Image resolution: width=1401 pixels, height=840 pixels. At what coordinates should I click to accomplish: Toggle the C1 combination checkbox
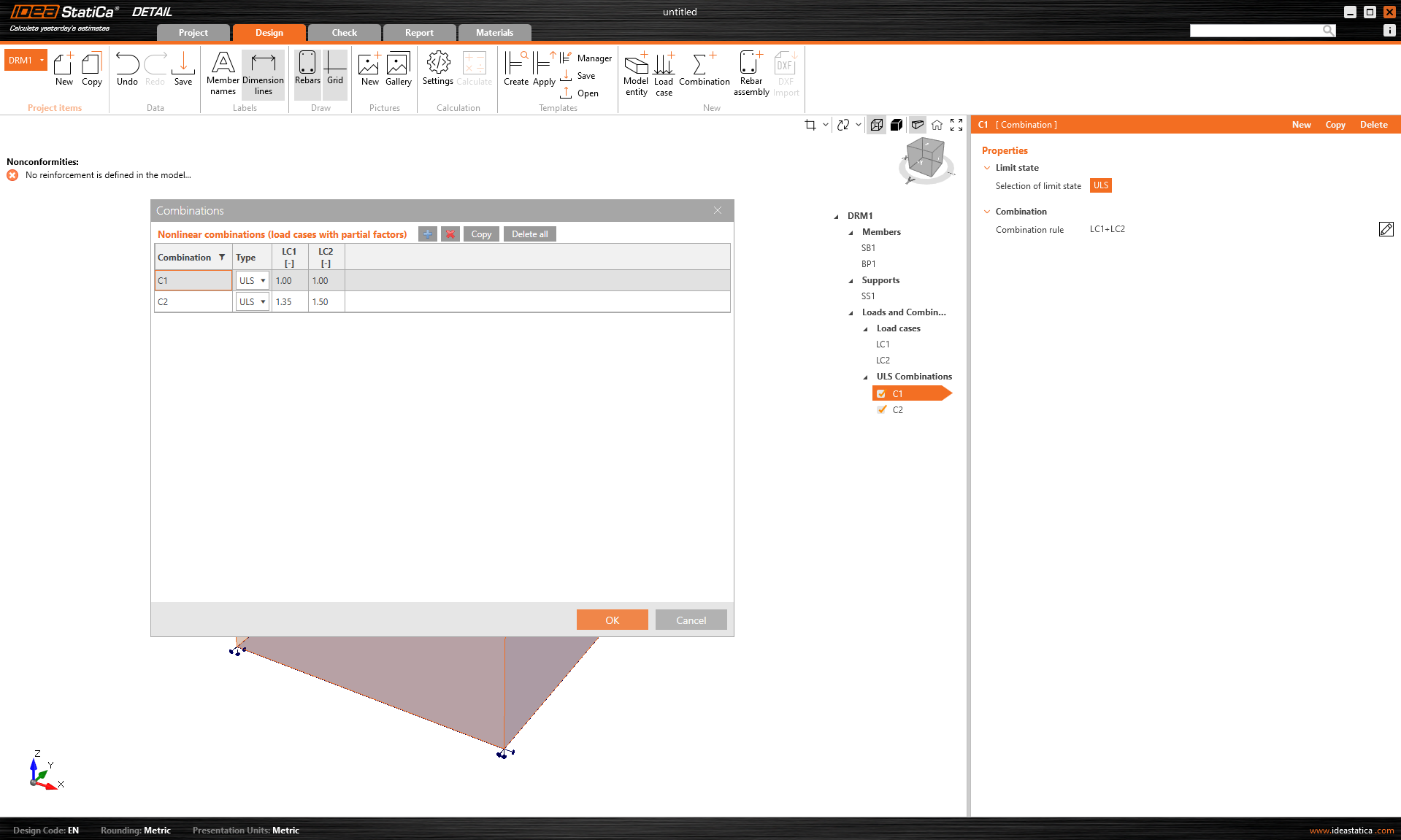point(881,394)
